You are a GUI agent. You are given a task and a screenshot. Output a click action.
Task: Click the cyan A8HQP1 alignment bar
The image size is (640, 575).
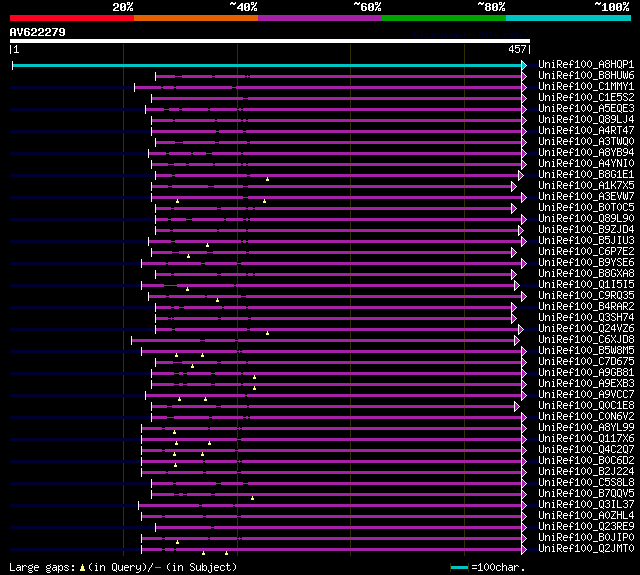click(x=267, y=65)
